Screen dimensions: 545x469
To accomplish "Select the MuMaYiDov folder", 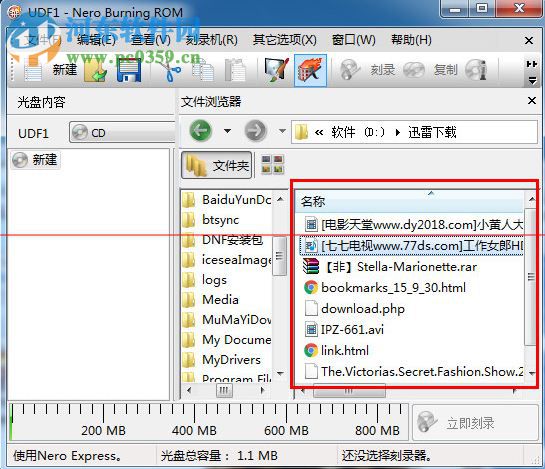I will [x=227, y=320].
